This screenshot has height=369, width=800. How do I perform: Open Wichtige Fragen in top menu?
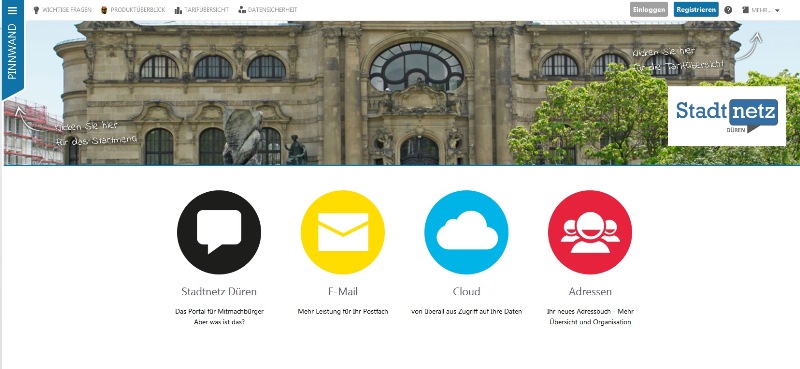tap(67, 10)
